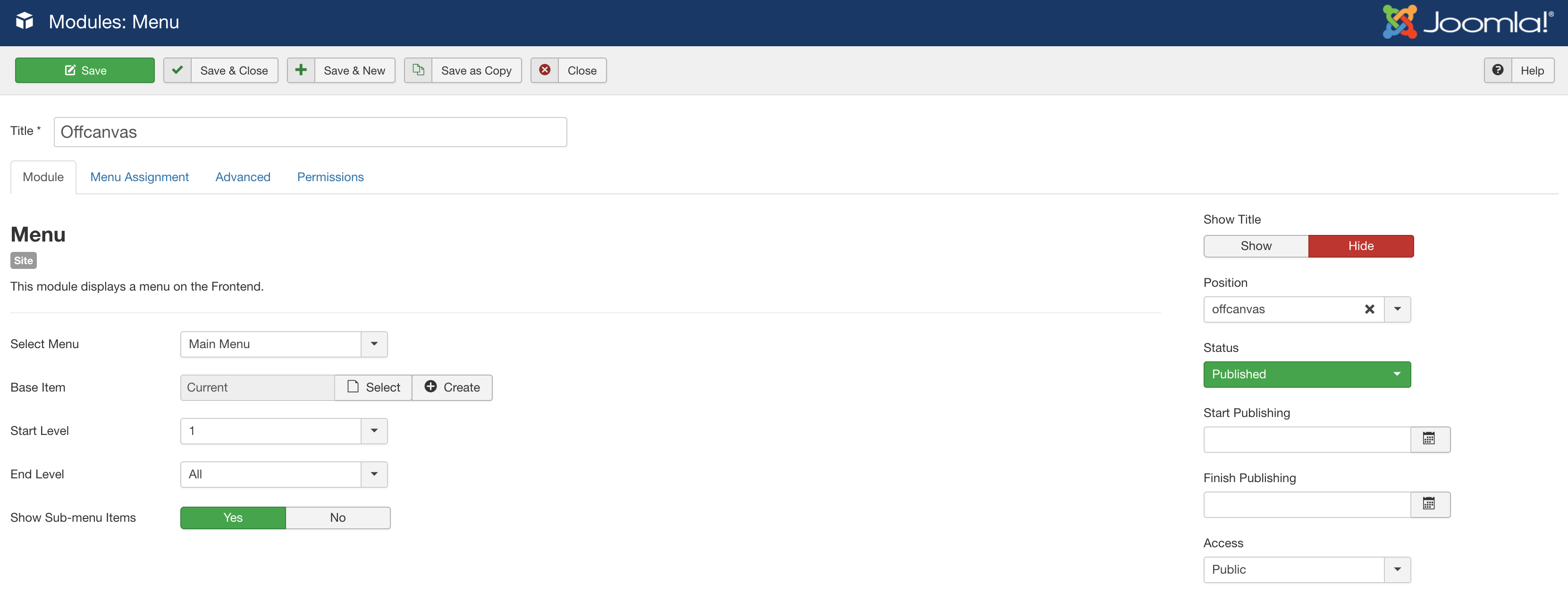
Task: Set Show Title to Show
Action: [1255, 246]
